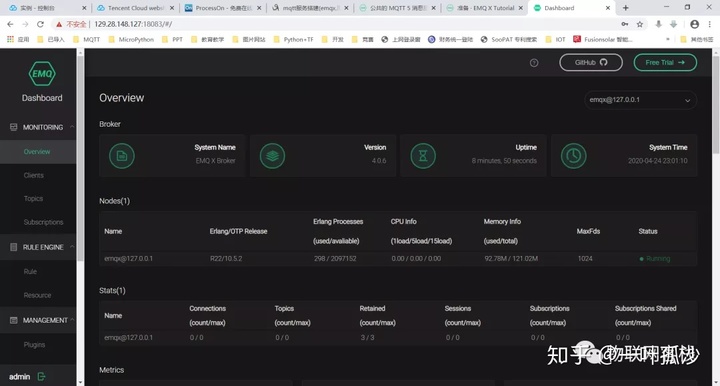Viewport: 720px width, 386px height.
Task: Click the MONITORING section icon
Action: 14,127
